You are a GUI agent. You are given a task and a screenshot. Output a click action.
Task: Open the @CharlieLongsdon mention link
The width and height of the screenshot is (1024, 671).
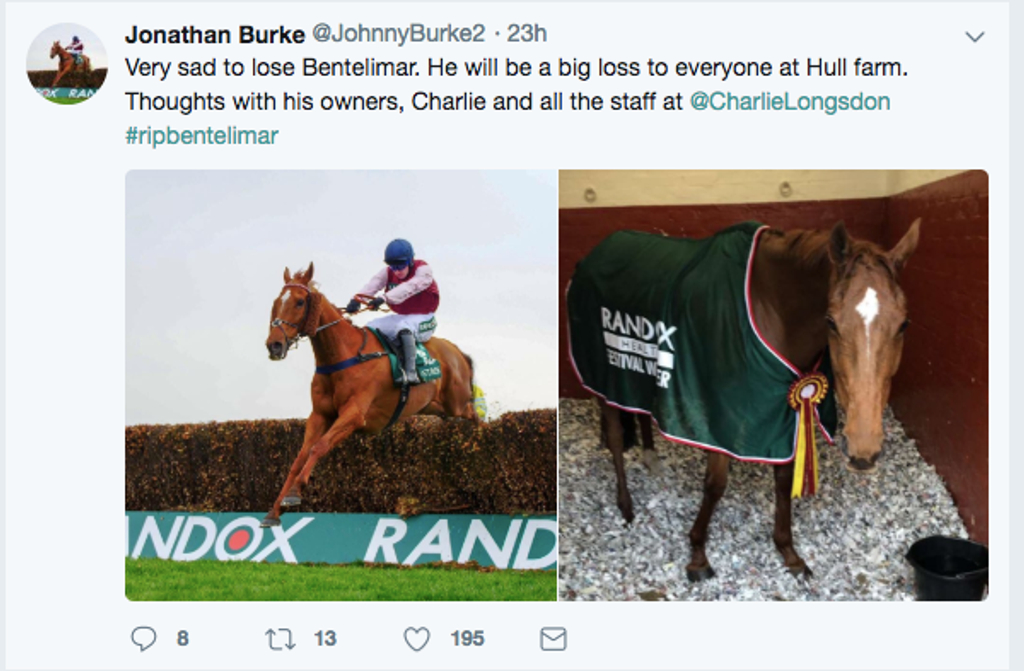pyautogui.click(x=790, y=101)
